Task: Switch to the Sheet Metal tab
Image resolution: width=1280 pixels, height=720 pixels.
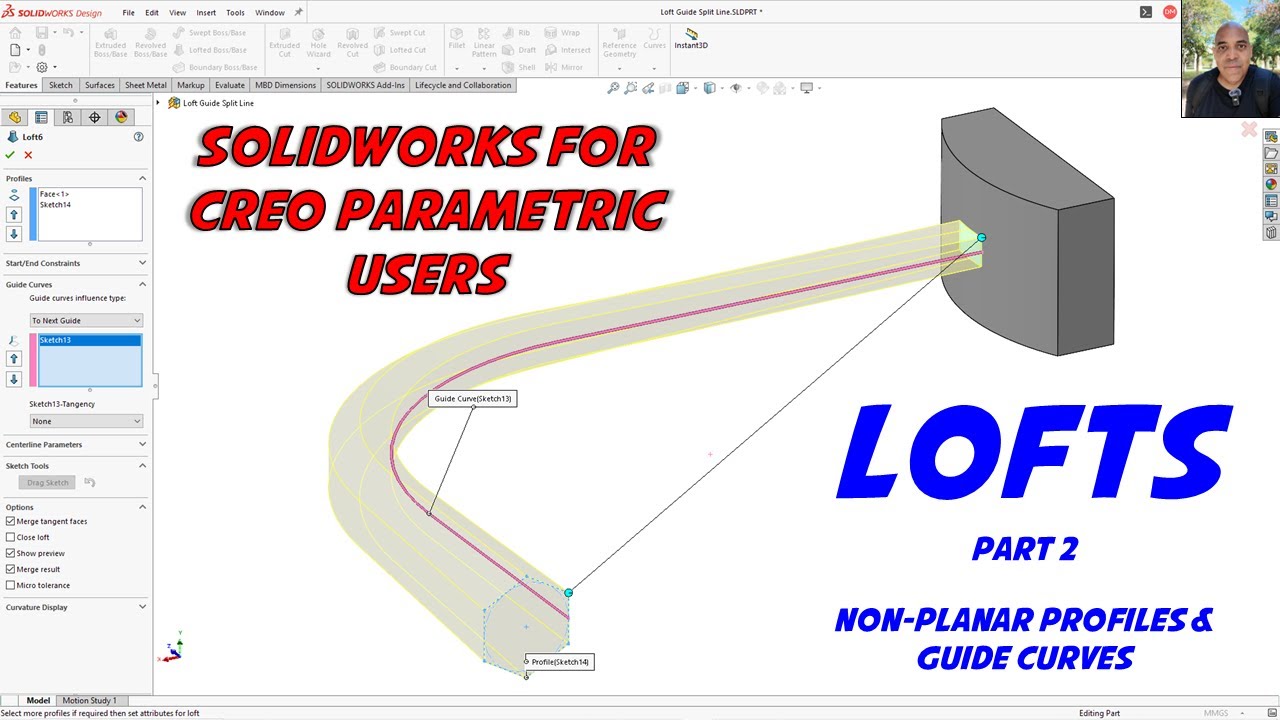Action: [x=146, y=85]
